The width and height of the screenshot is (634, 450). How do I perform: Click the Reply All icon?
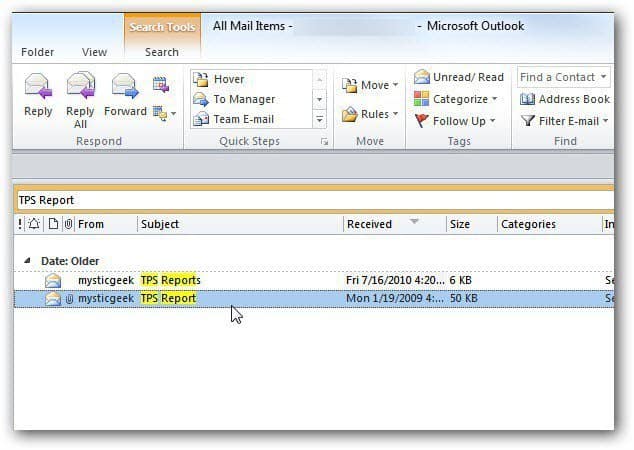[x=80, y=85]
